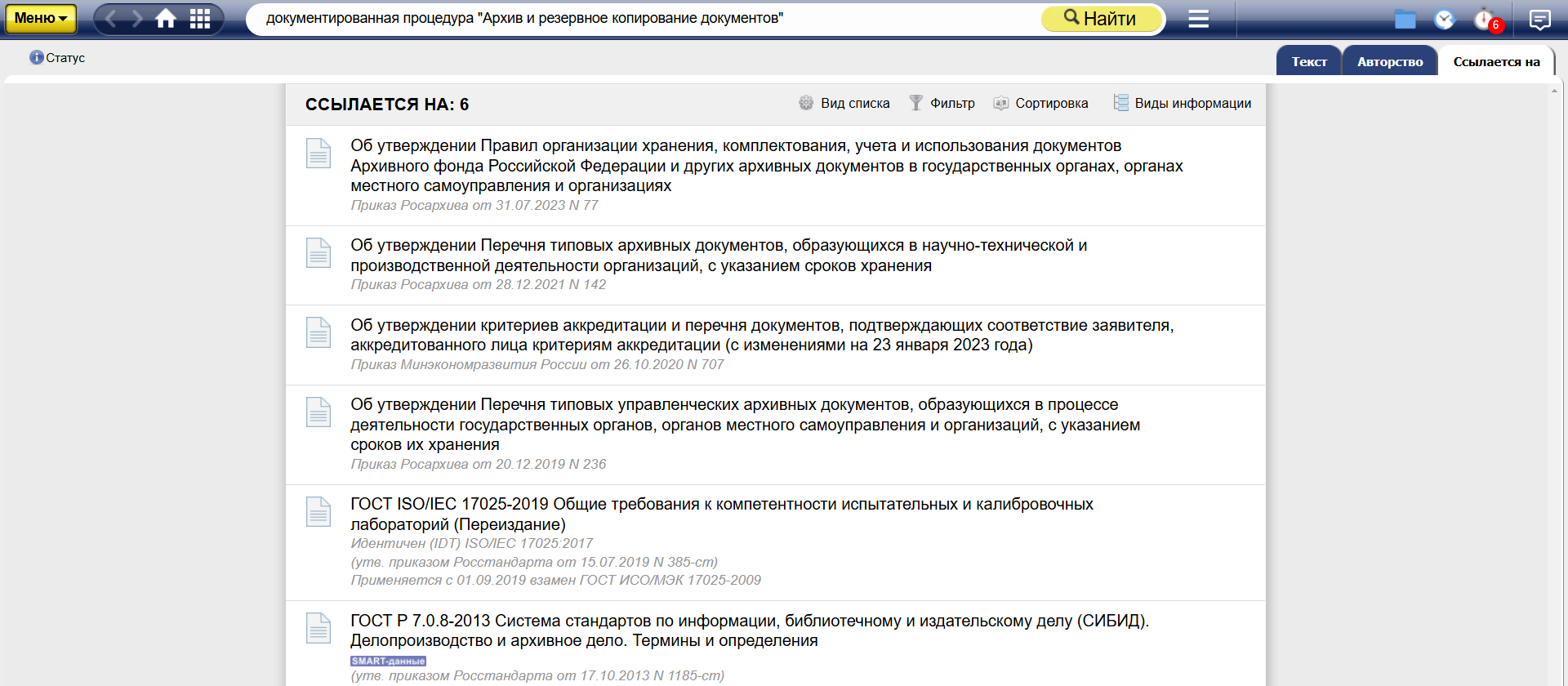The image size is (1568, 686).
Task: Go back with the left arrow
Action: pyautogui.click(x=111, y=19)
